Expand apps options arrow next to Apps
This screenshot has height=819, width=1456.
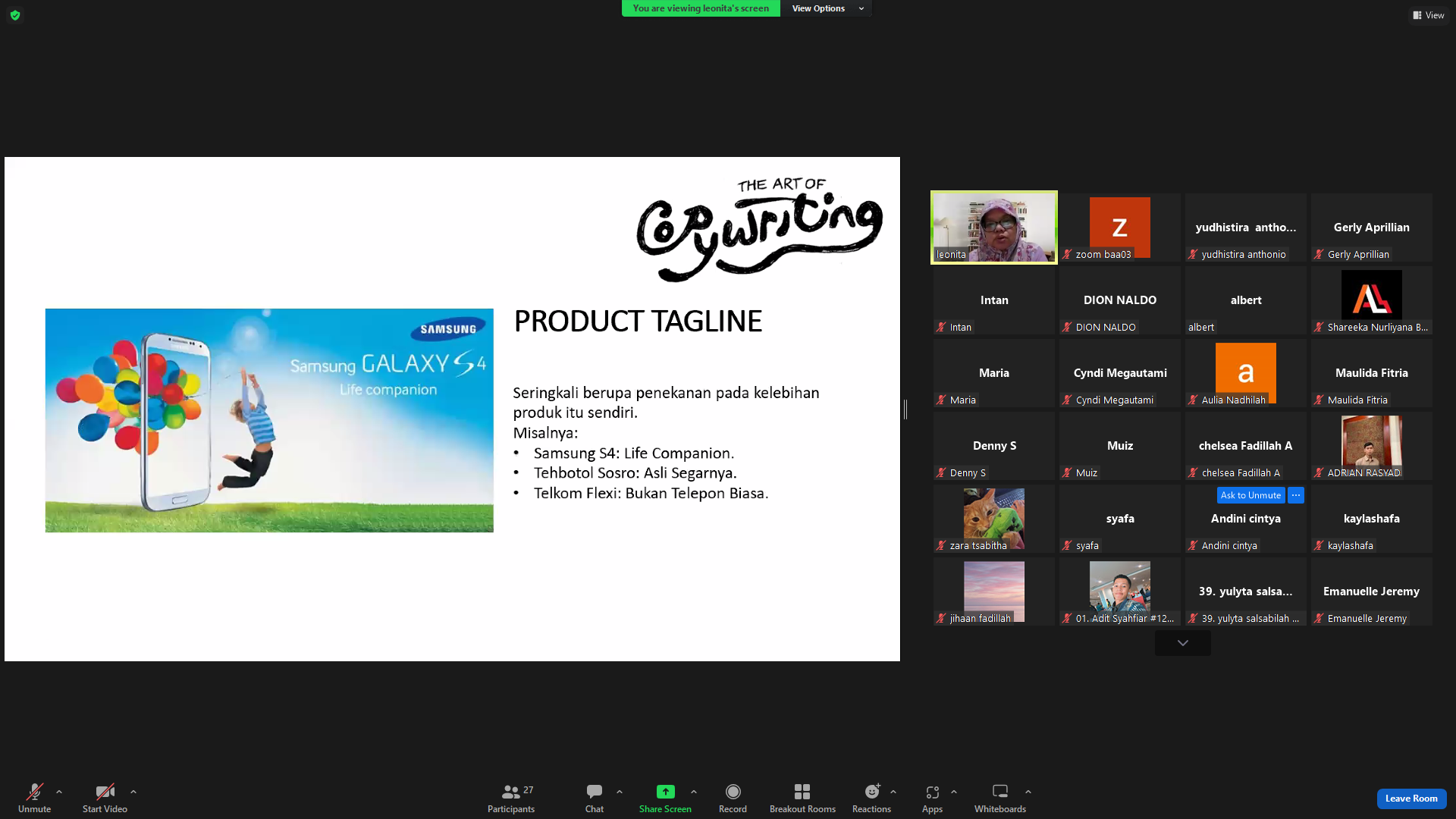pos(954,792)
